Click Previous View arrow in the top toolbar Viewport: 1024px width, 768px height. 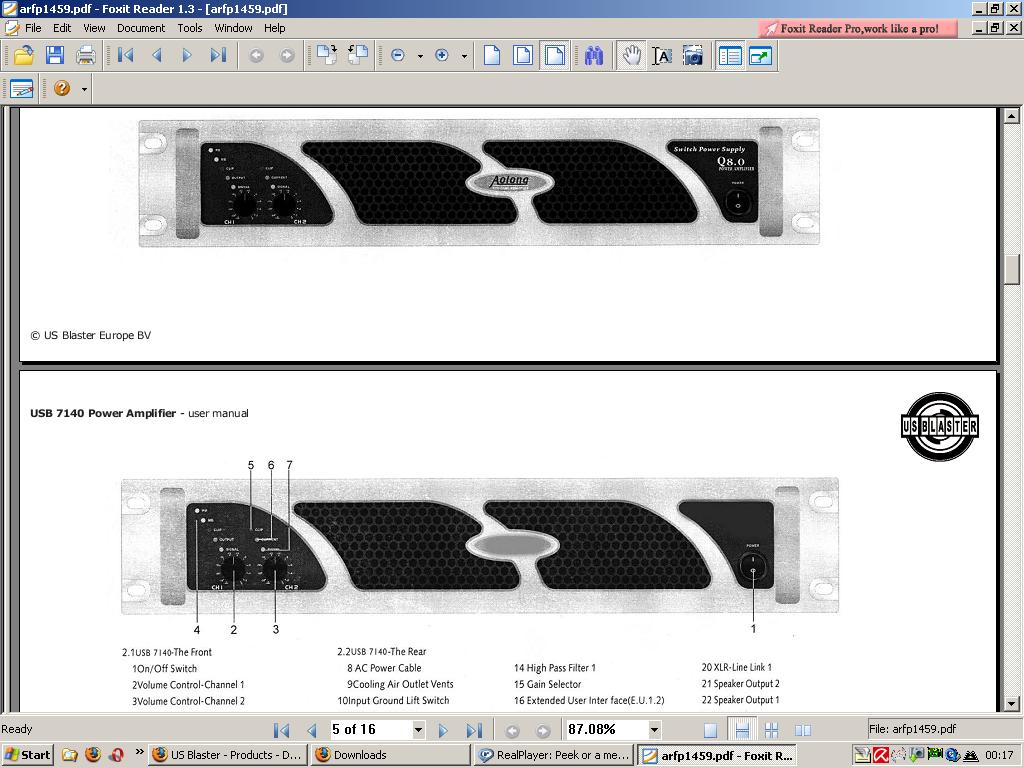click(256, 56)
